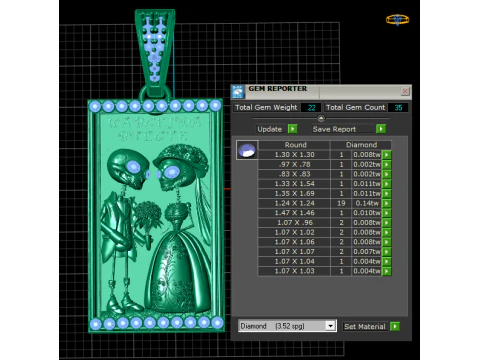480x360 pixels.
Task: Select the 1.24 X 1.24 size cell
Action: (x=294, y=203)
